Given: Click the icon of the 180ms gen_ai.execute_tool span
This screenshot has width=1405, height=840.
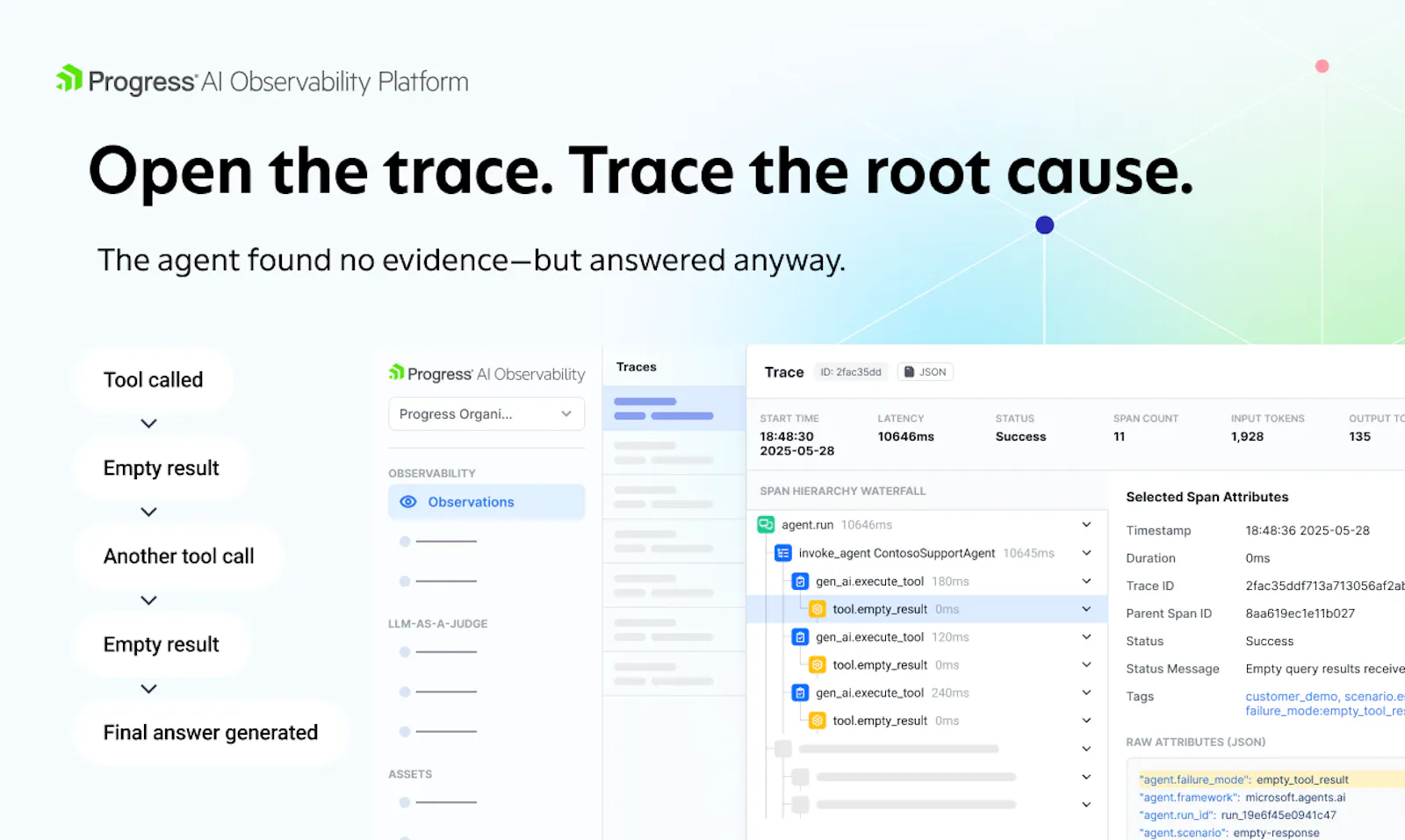Looking at the screenshot, I should [800, 581].
